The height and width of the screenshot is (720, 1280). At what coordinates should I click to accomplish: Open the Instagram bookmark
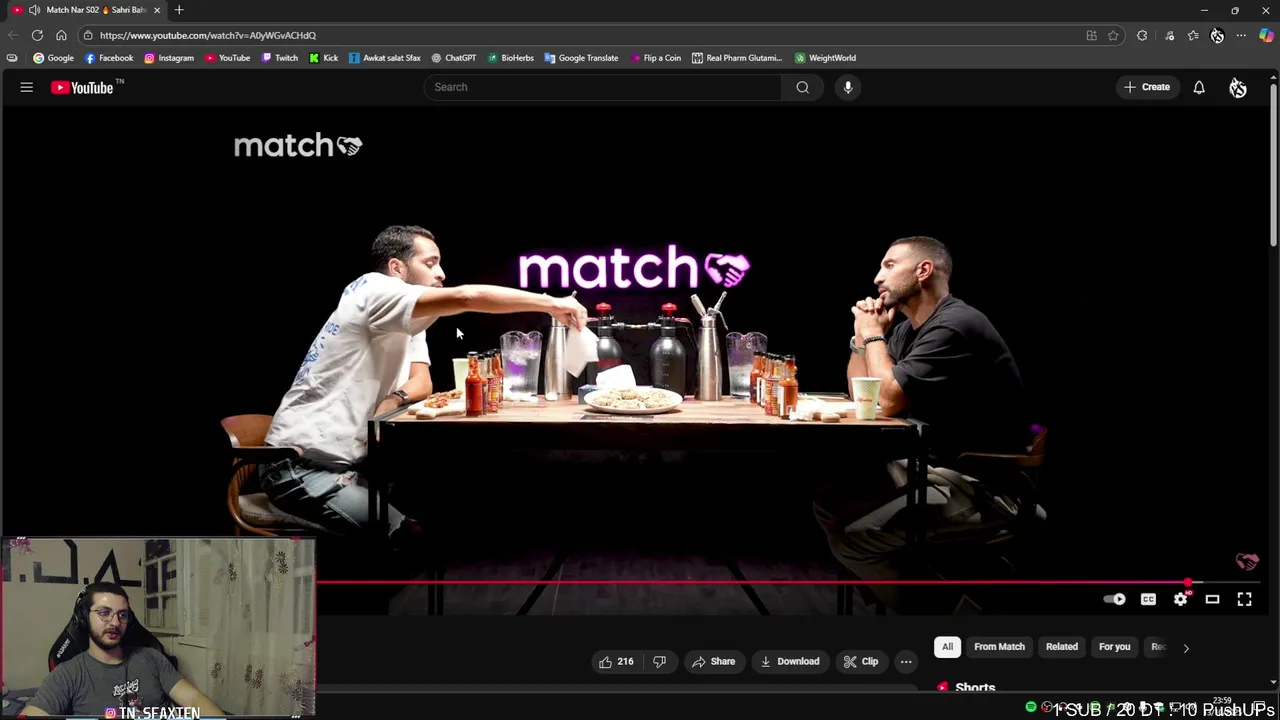[x=169, y=58]
